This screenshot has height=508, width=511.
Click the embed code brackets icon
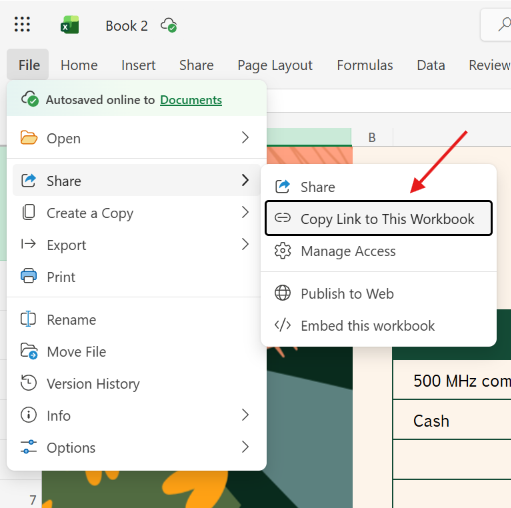tap(283, 325)
